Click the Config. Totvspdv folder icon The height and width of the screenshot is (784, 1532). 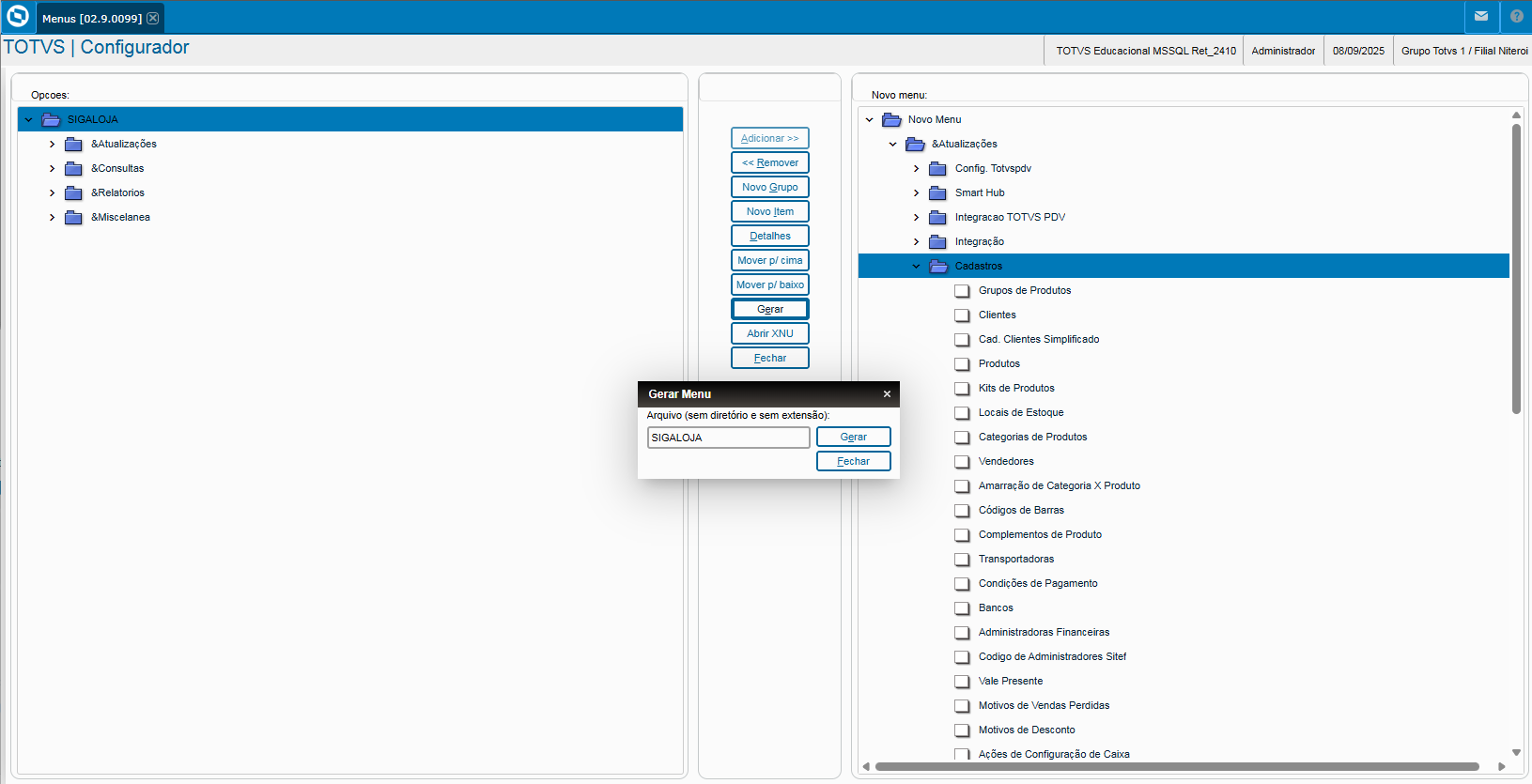coord(937,168)
